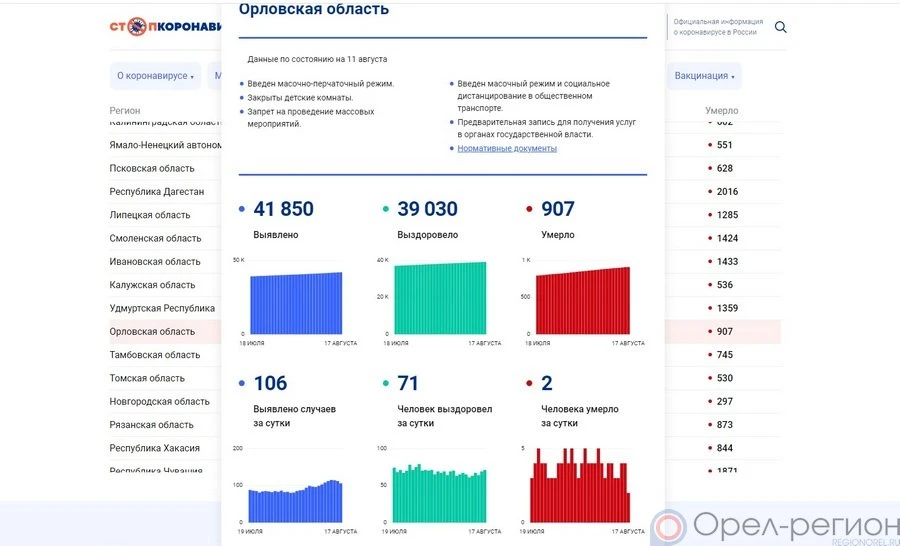Image resolution: width=900 pixels, height=546 pixels.
Task: Select Республика Дагестан in the region list
Action: point(156,192)
